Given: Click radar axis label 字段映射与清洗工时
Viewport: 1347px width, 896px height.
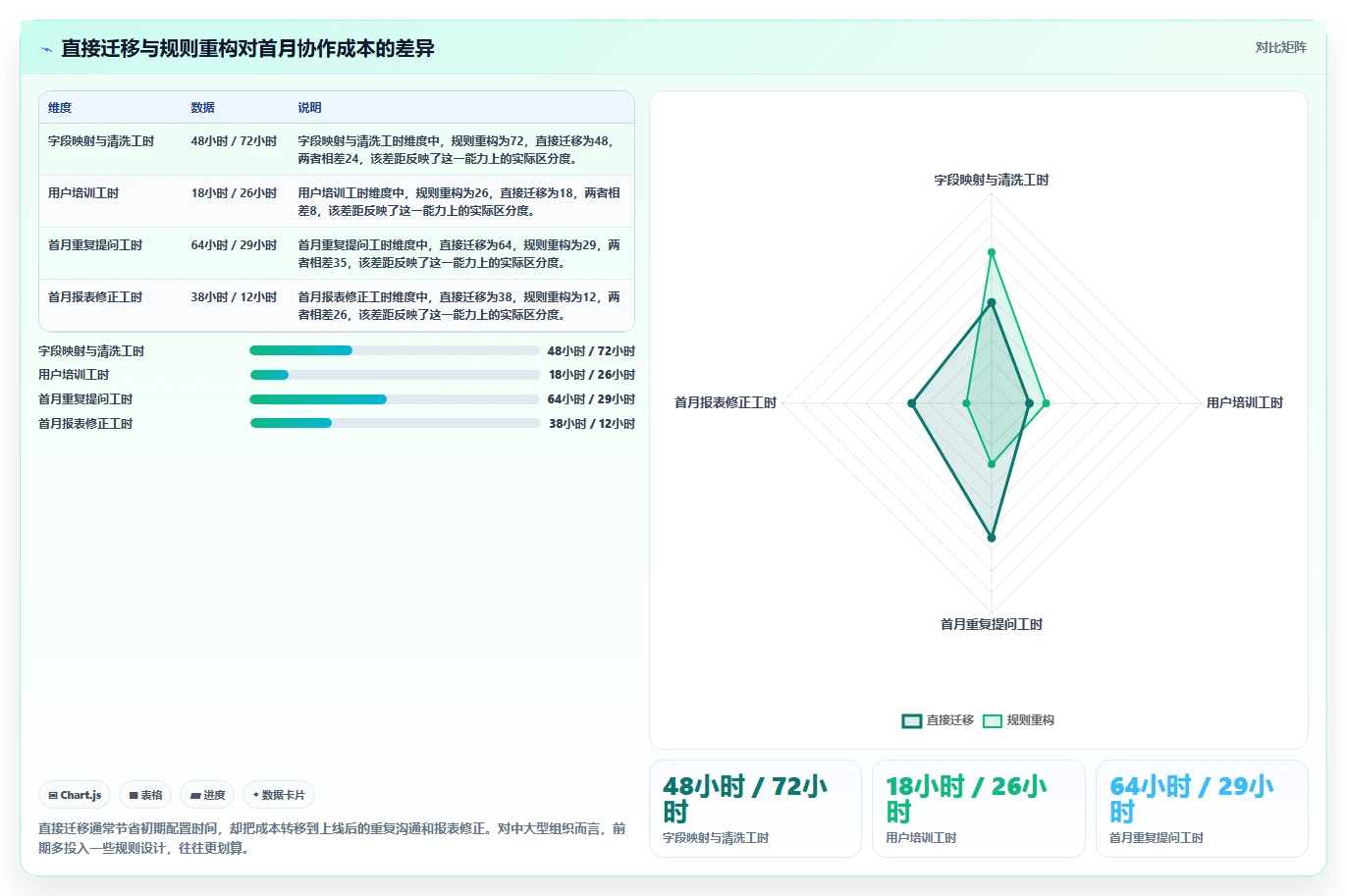Looking at the screenshot, I should click(x=992, y=181).
